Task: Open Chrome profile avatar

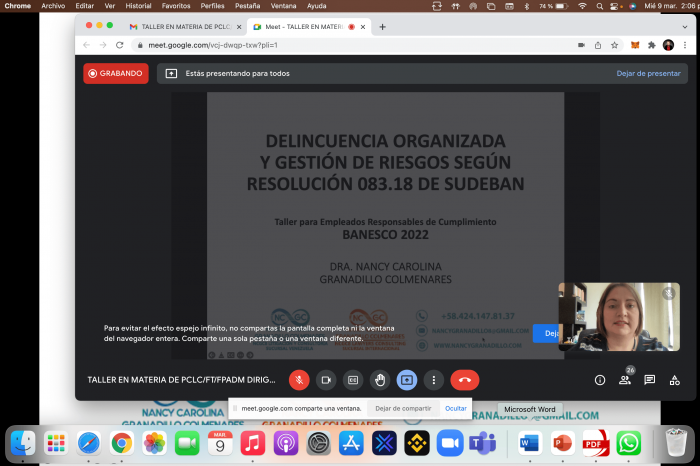Action: point(668,45)
